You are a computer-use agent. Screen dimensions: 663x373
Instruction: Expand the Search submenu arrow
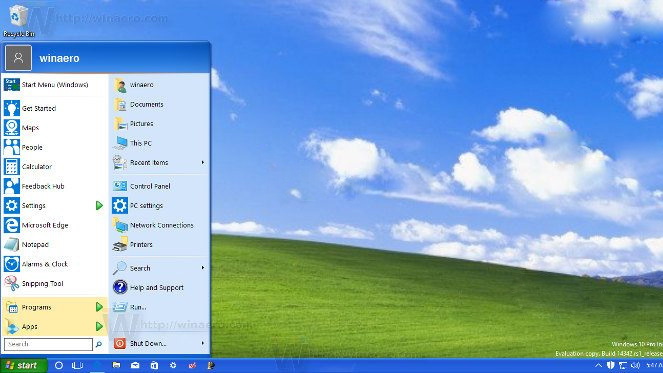[203, 268]
